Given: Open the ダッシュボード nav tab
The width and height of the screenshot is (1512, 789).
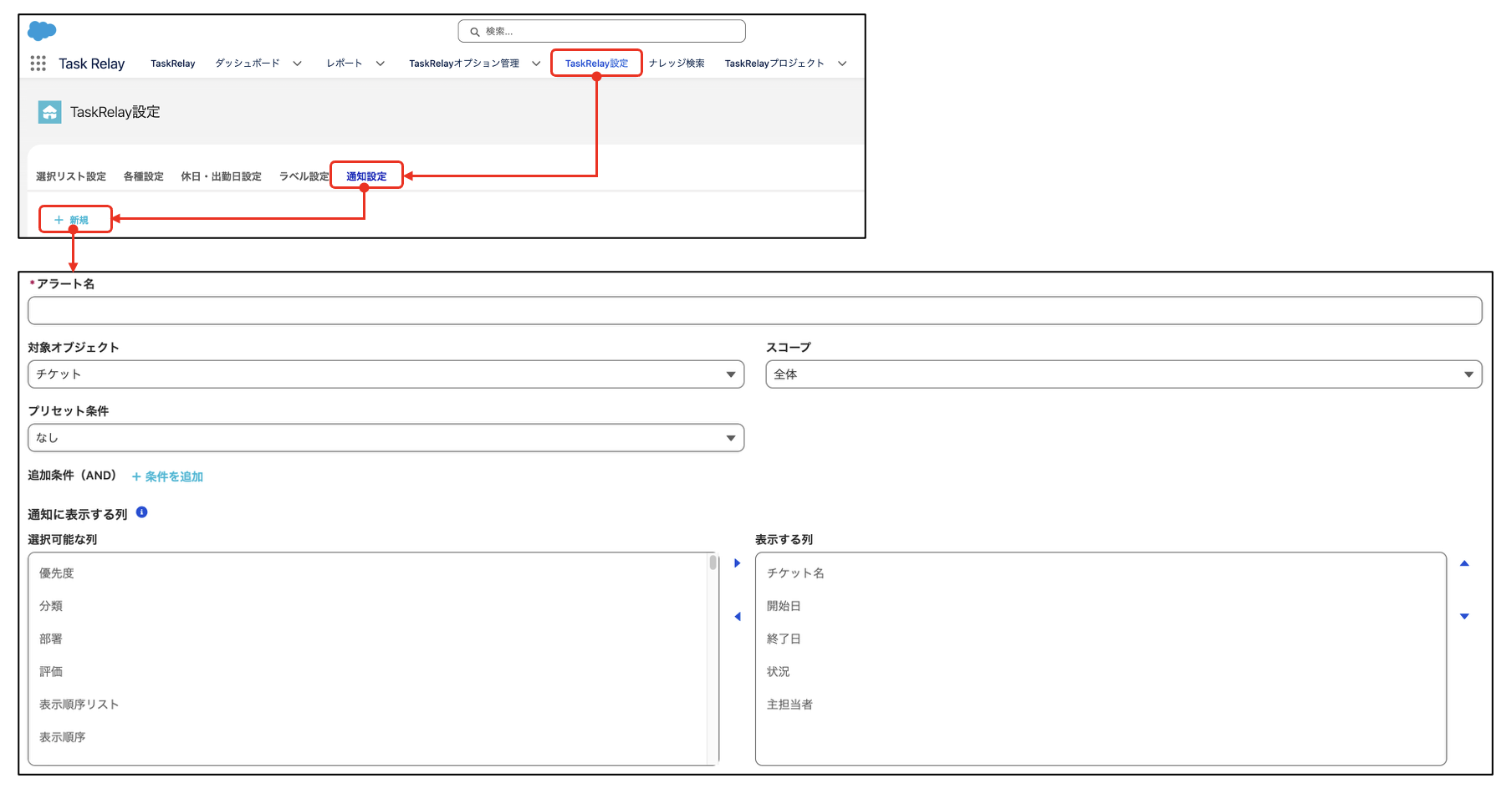Looking at the screenshot, I should 248,64.
